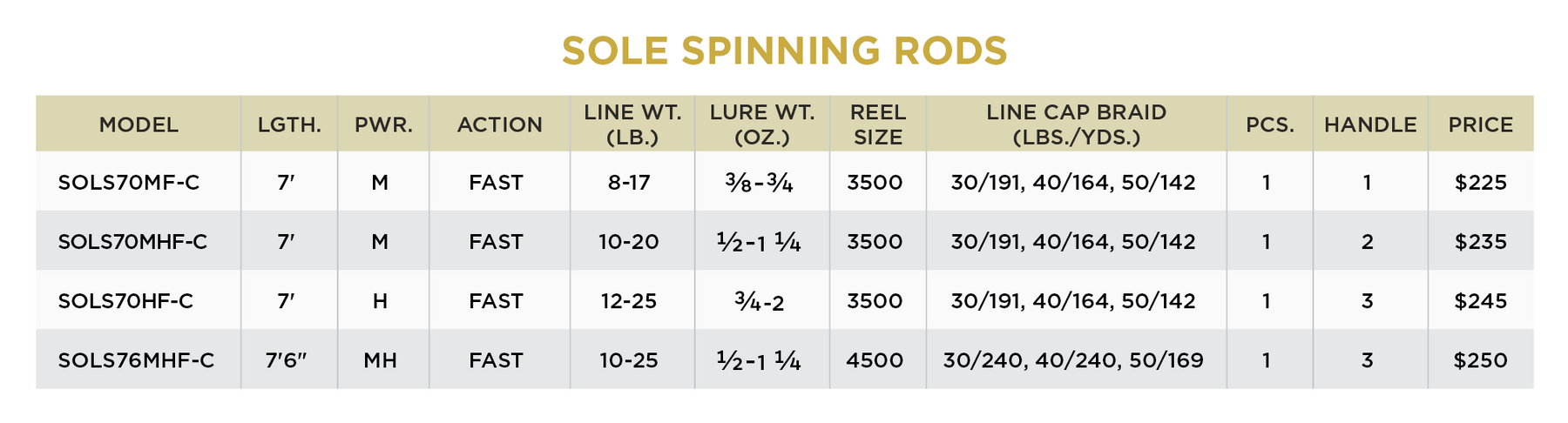This screenshot has width=1568, height=423.
Task: Select the SOLS76MHF-C model cell
Action: point(136,360)
